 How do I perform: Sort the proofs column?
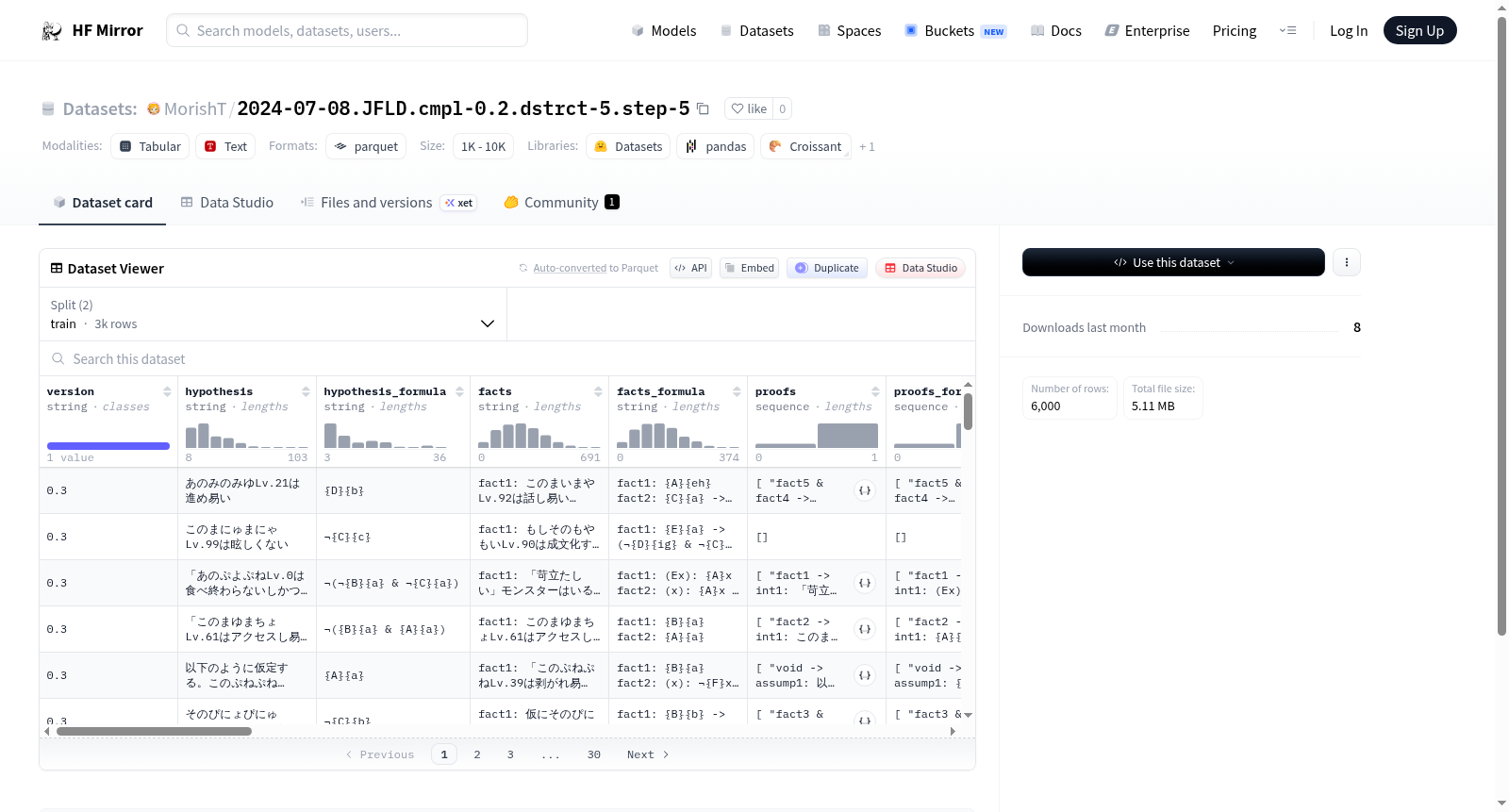875,391
